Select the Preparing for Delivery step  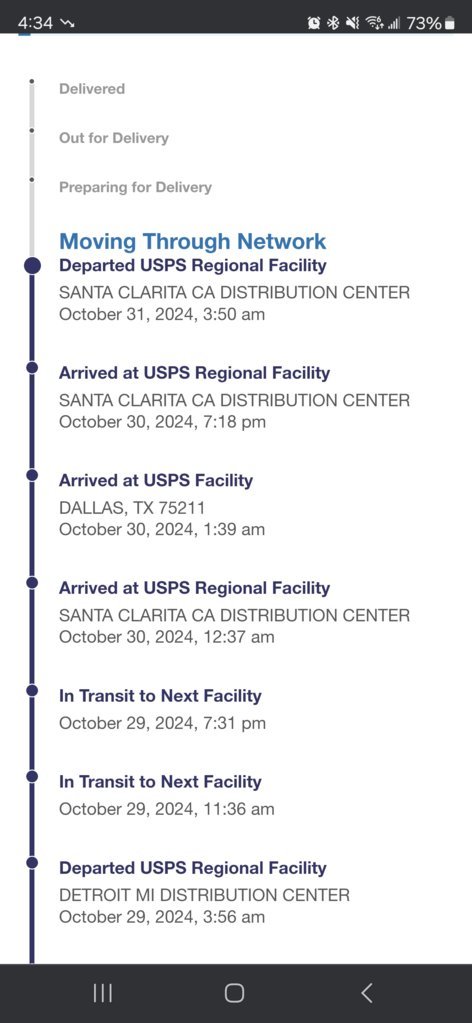click(x=135, y=187)
